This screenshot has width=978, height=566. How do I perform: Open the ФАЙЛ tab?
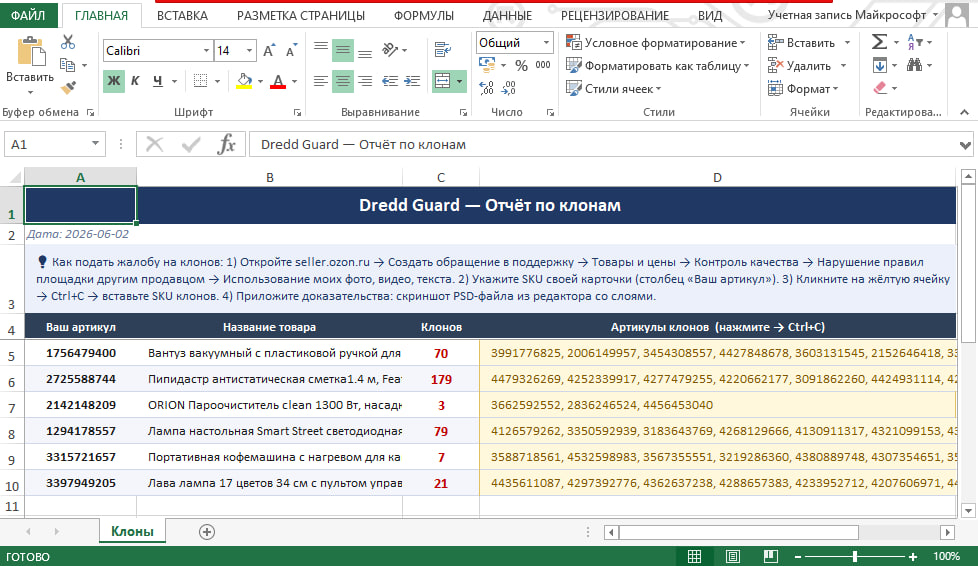coord(28,15)
